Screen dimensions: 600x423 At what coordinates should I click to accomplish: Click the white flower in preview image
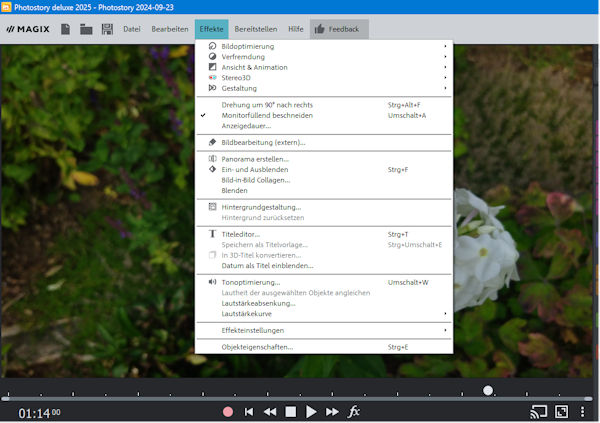click(x=484, y=249)
